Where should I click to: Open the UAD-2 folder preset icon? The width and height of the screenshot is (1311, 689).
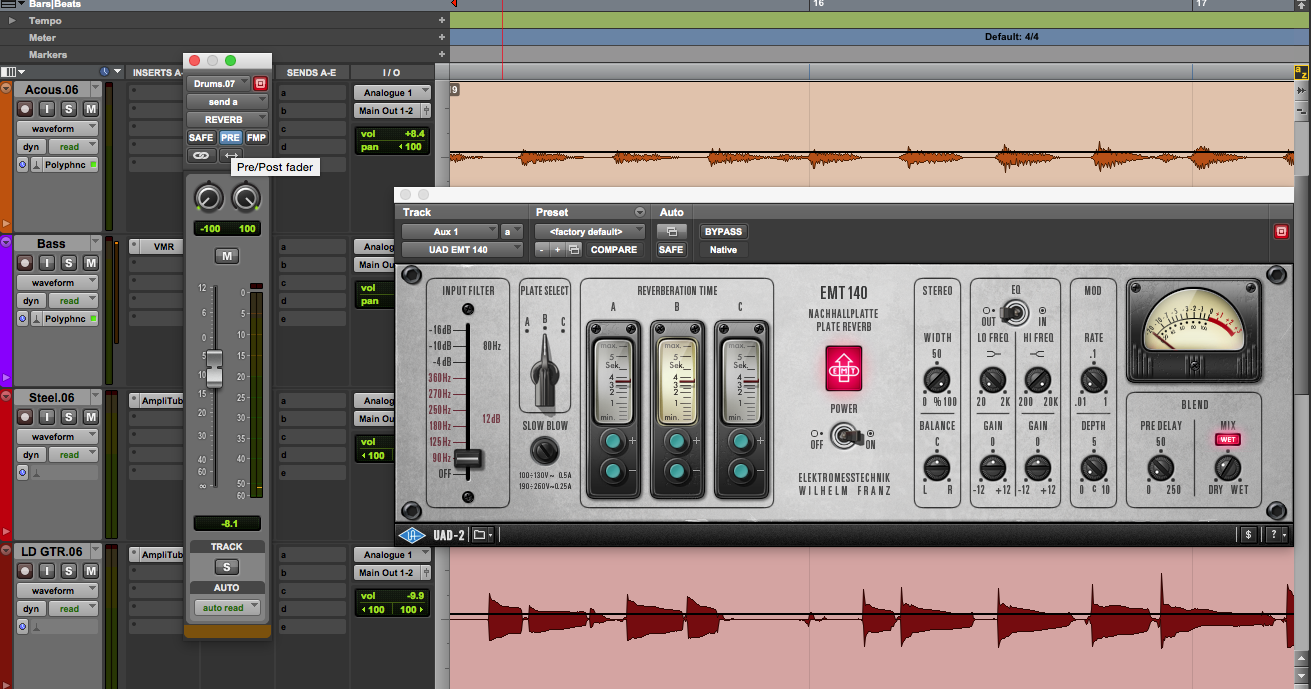pos(482,535)
